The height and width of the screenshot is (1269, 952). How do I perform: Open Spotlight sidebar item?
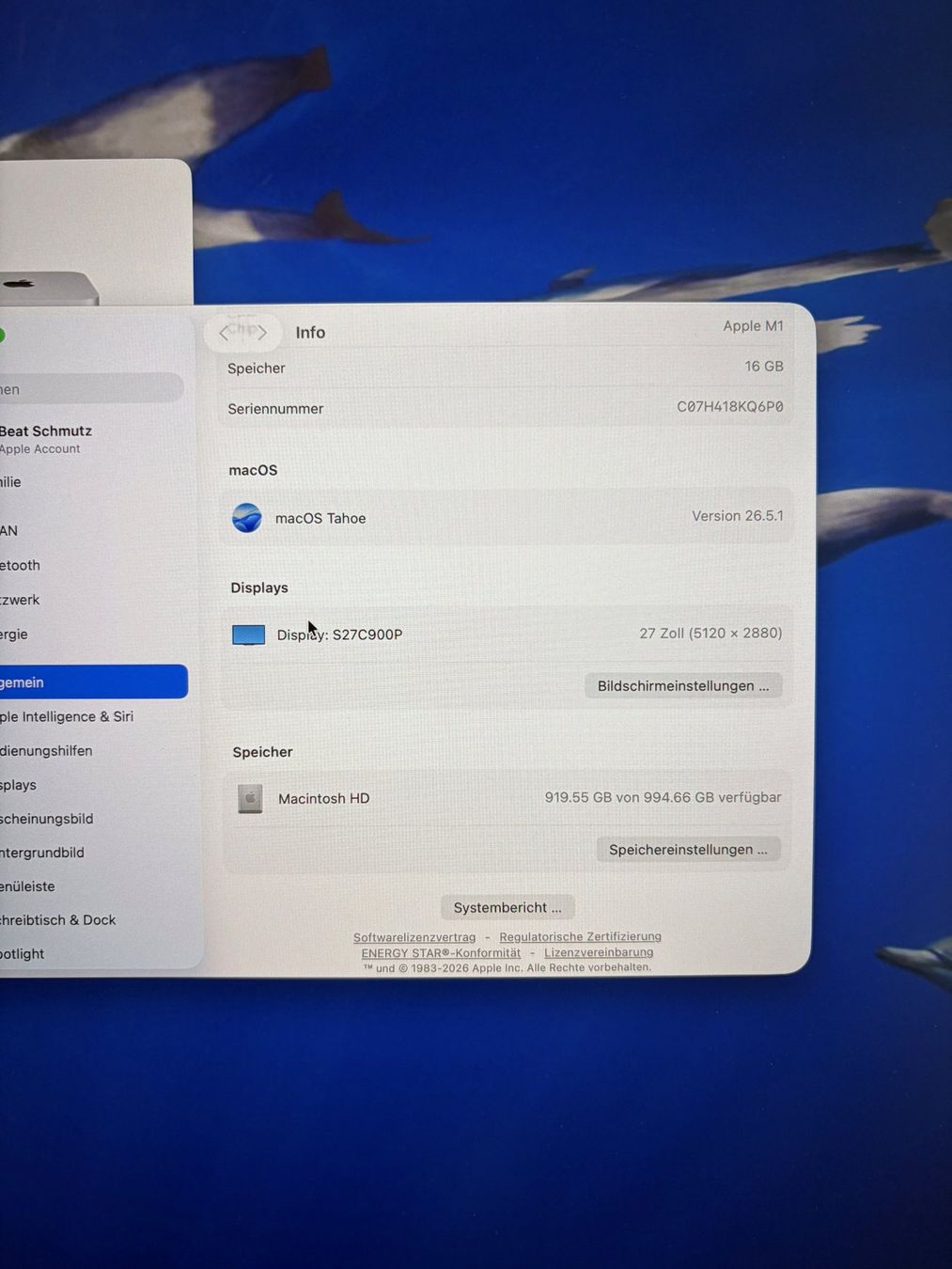tap(23, 954)
